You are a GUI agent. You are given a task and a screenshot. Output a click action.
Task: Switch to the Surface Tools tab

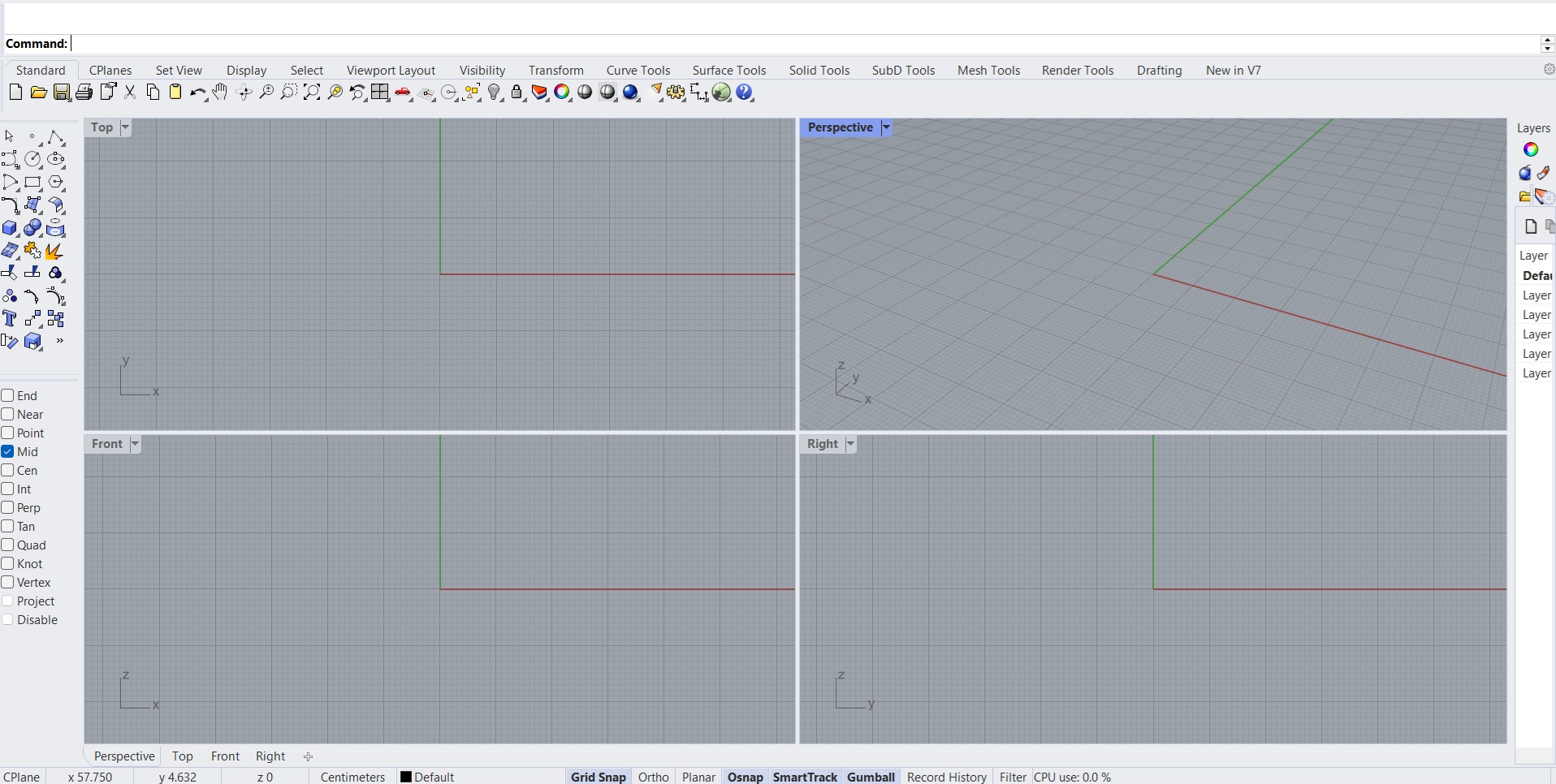pyautogui.click(x=728, y=71)
